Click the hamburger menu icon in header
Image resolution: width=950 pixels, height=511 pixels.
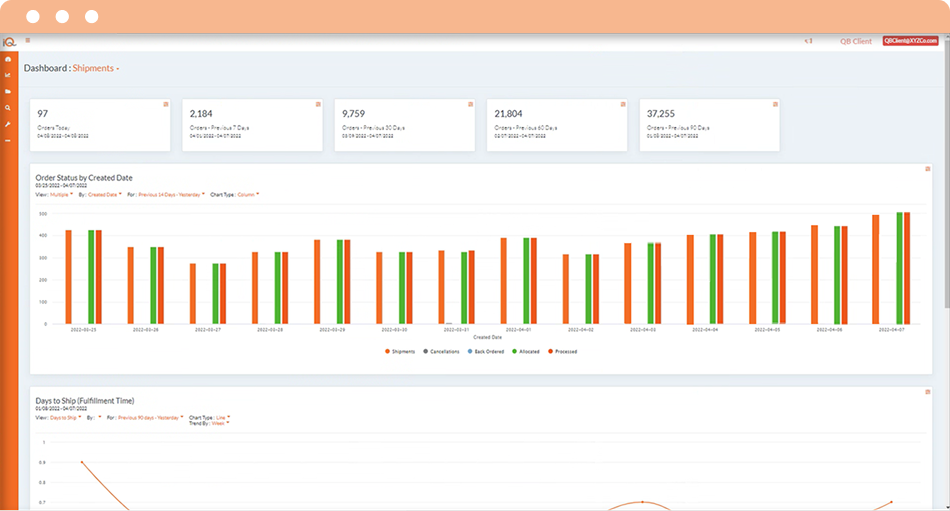coord(28,41)
